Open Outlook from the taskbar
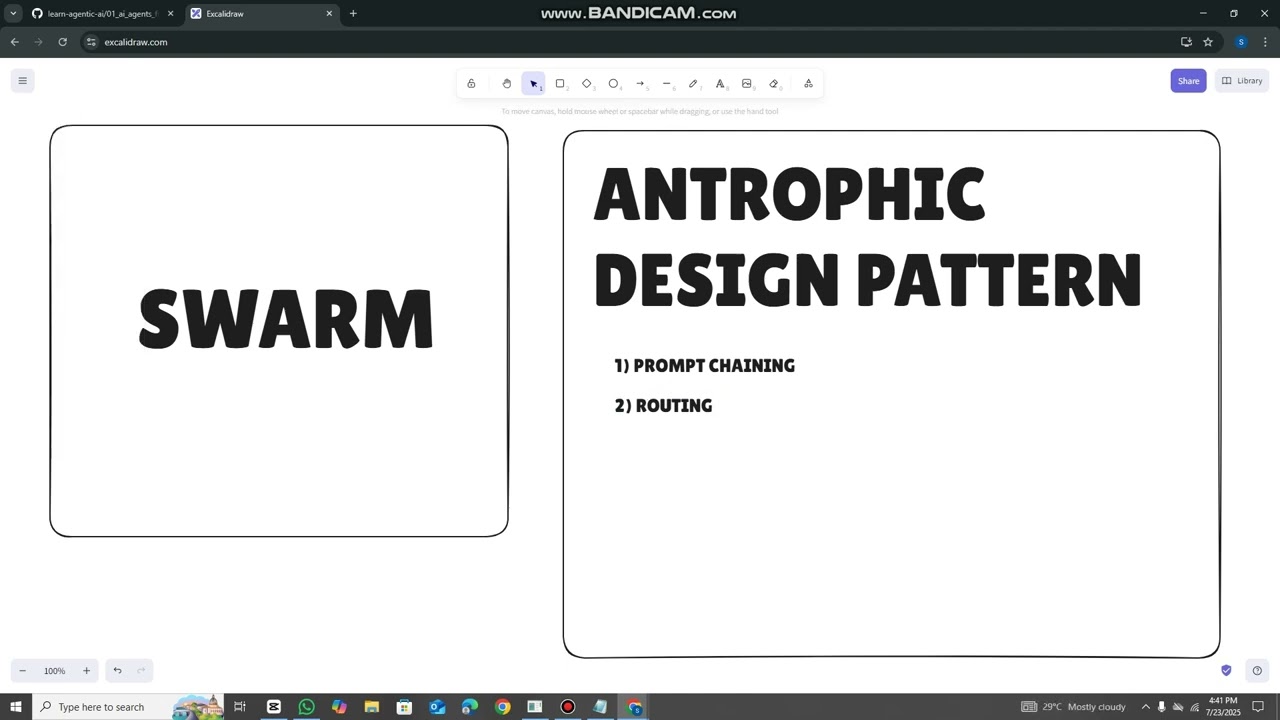Screen dimensions: 1280x720 (437, 707)
